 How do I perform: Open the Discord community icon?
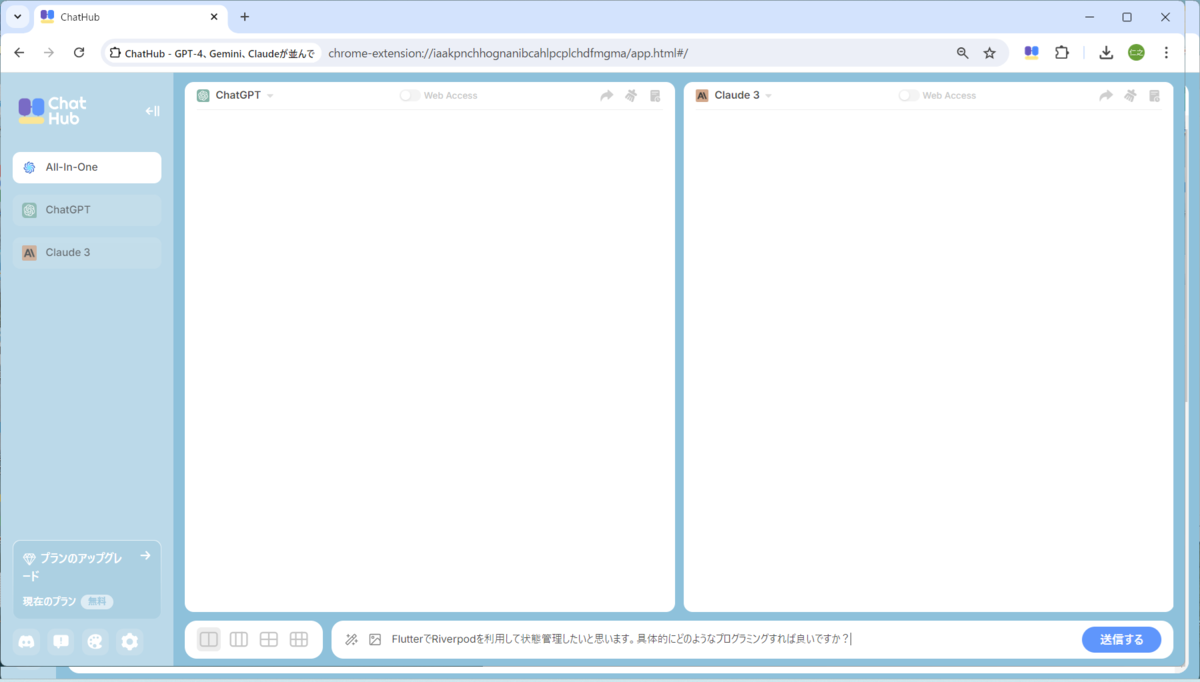pyautogui.click(x=27, y=642)
